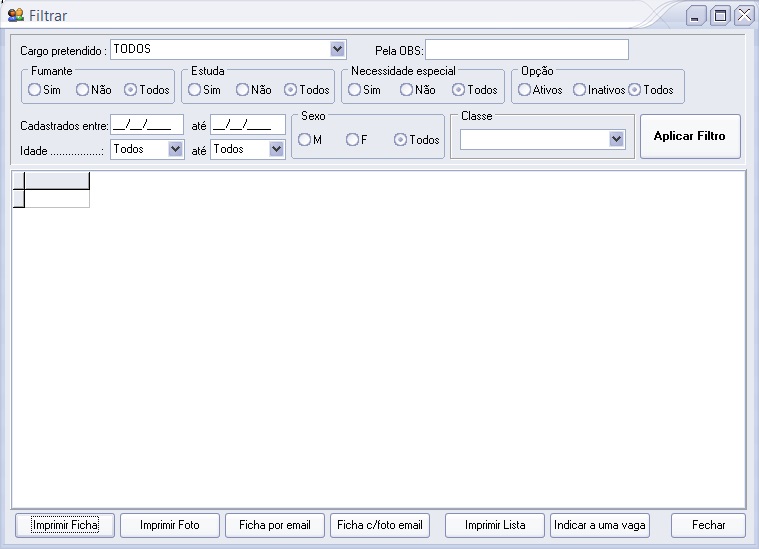Viewport: 759px width, 549px height.
Task: Click the Fechar button
Action: pyautogui.click(x=708, y=525)
